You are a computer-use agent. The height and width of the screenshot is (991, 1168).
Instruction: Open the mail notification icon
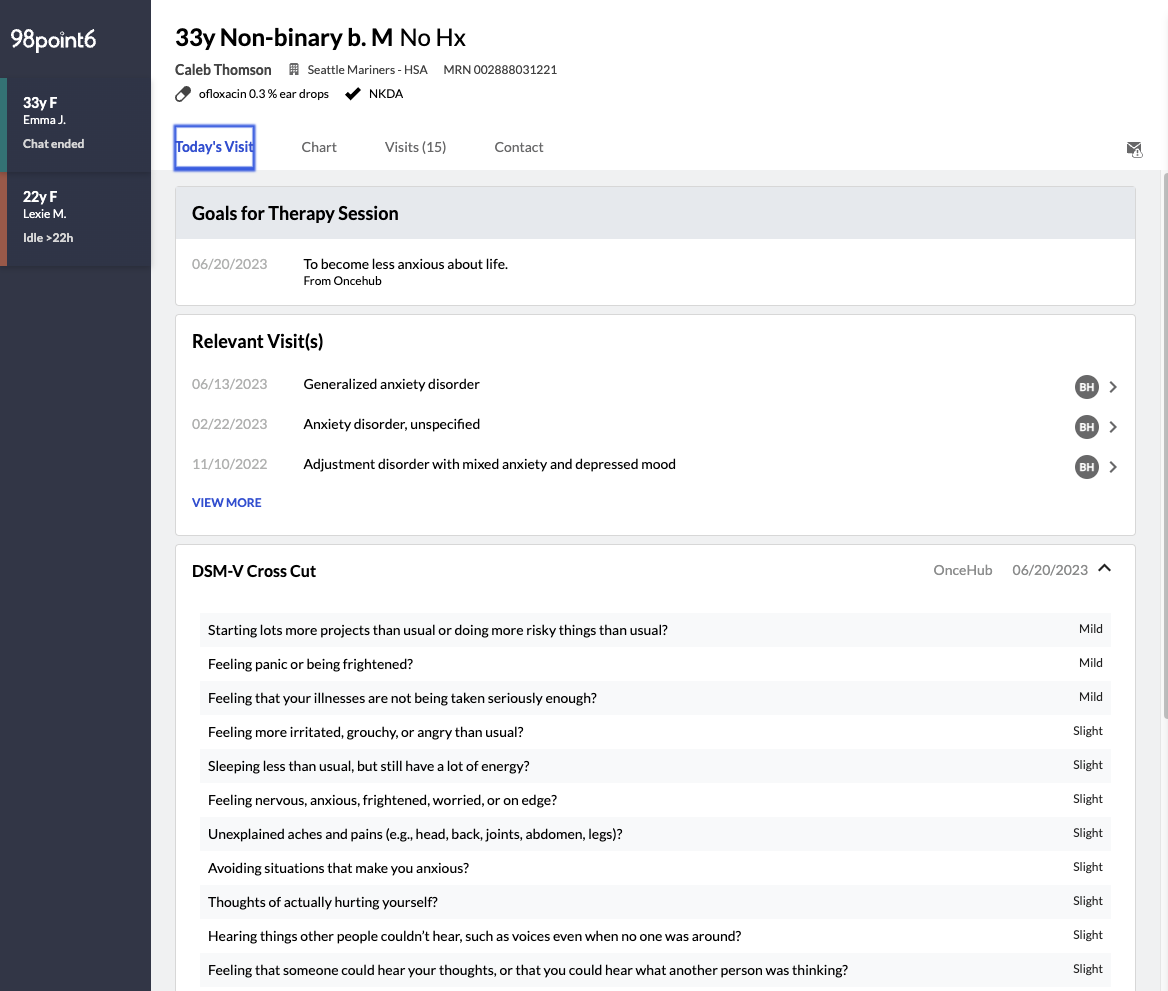[x=1133, y=149]
